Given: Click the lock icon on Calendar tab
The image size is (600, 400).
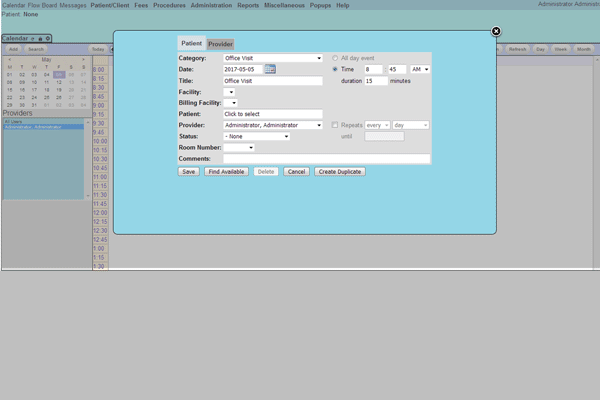Looking at the screenshot, I should (41, 39).
